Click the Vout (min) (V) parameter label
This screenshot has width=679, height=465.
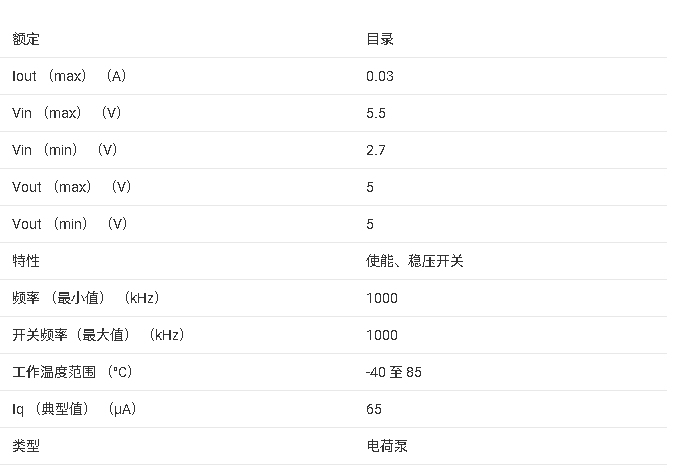click(70, 224)
